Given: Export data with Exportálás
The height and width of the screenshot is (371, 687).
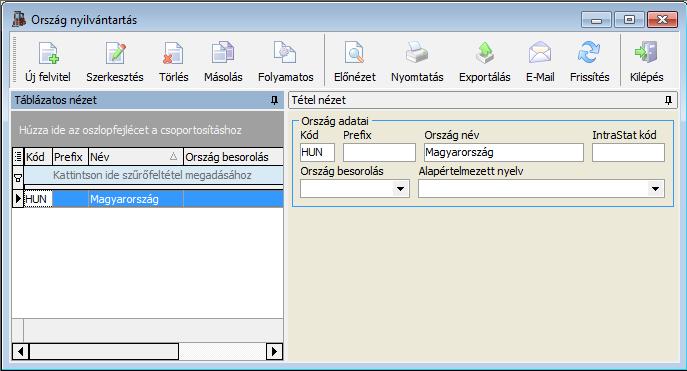Looking at the screenshot, I should coord(485,62).
